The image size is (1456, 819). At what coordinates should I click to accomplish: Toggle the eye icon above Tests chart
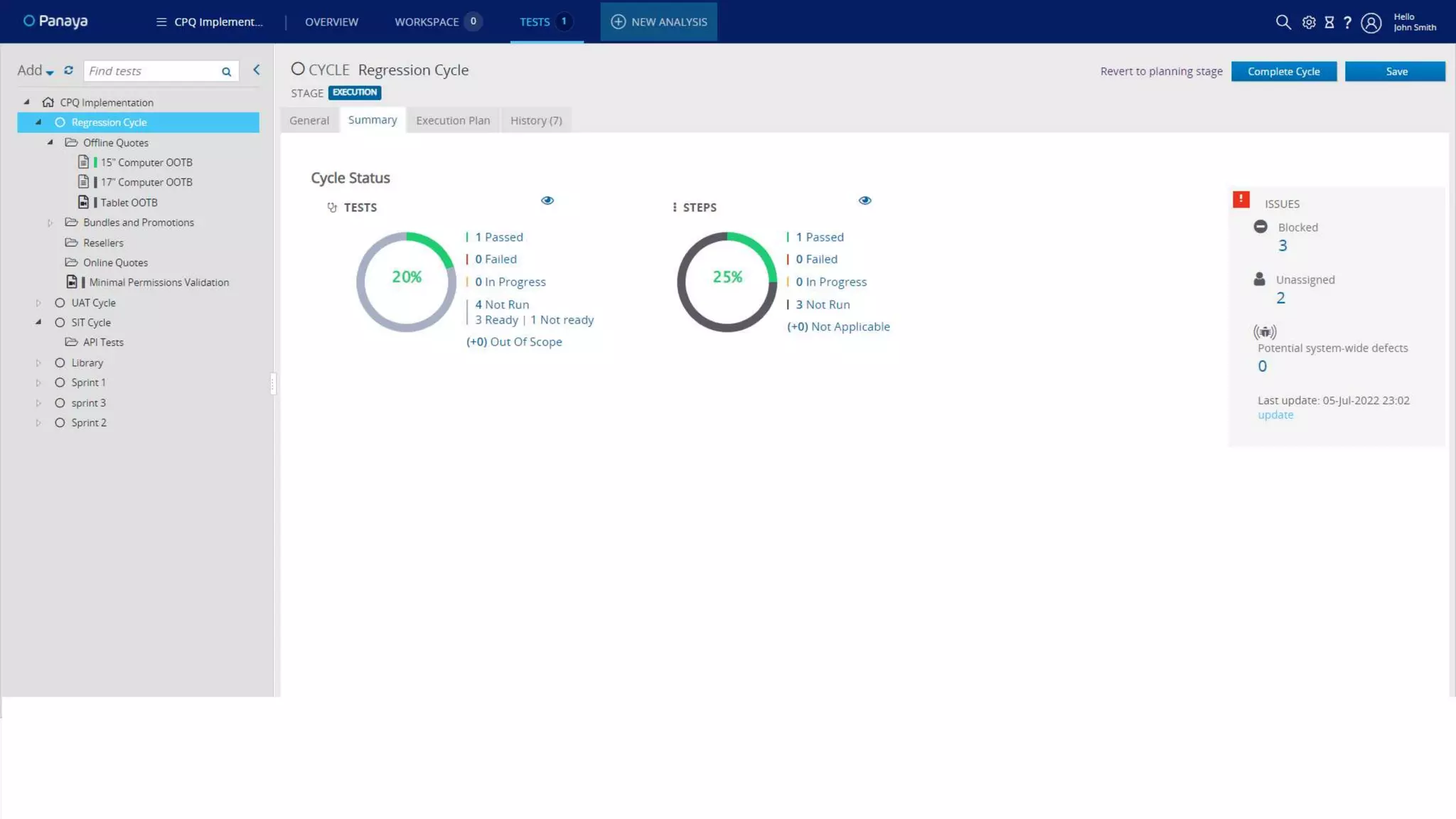(x=547, y=200)
